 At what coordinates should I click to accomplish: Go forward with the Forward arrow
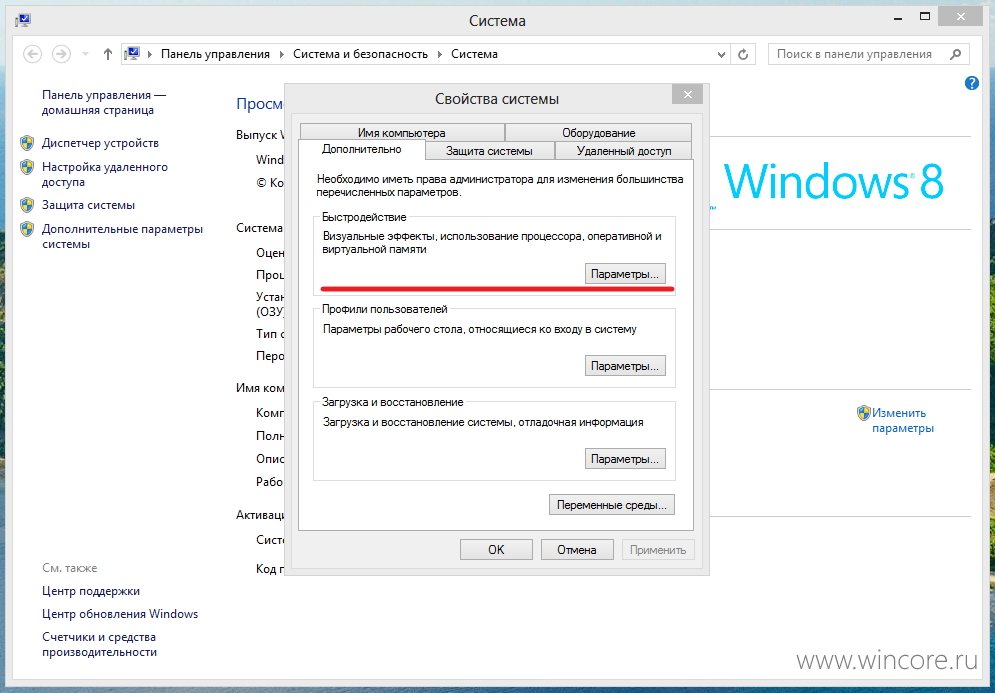(x=61, y=54)
